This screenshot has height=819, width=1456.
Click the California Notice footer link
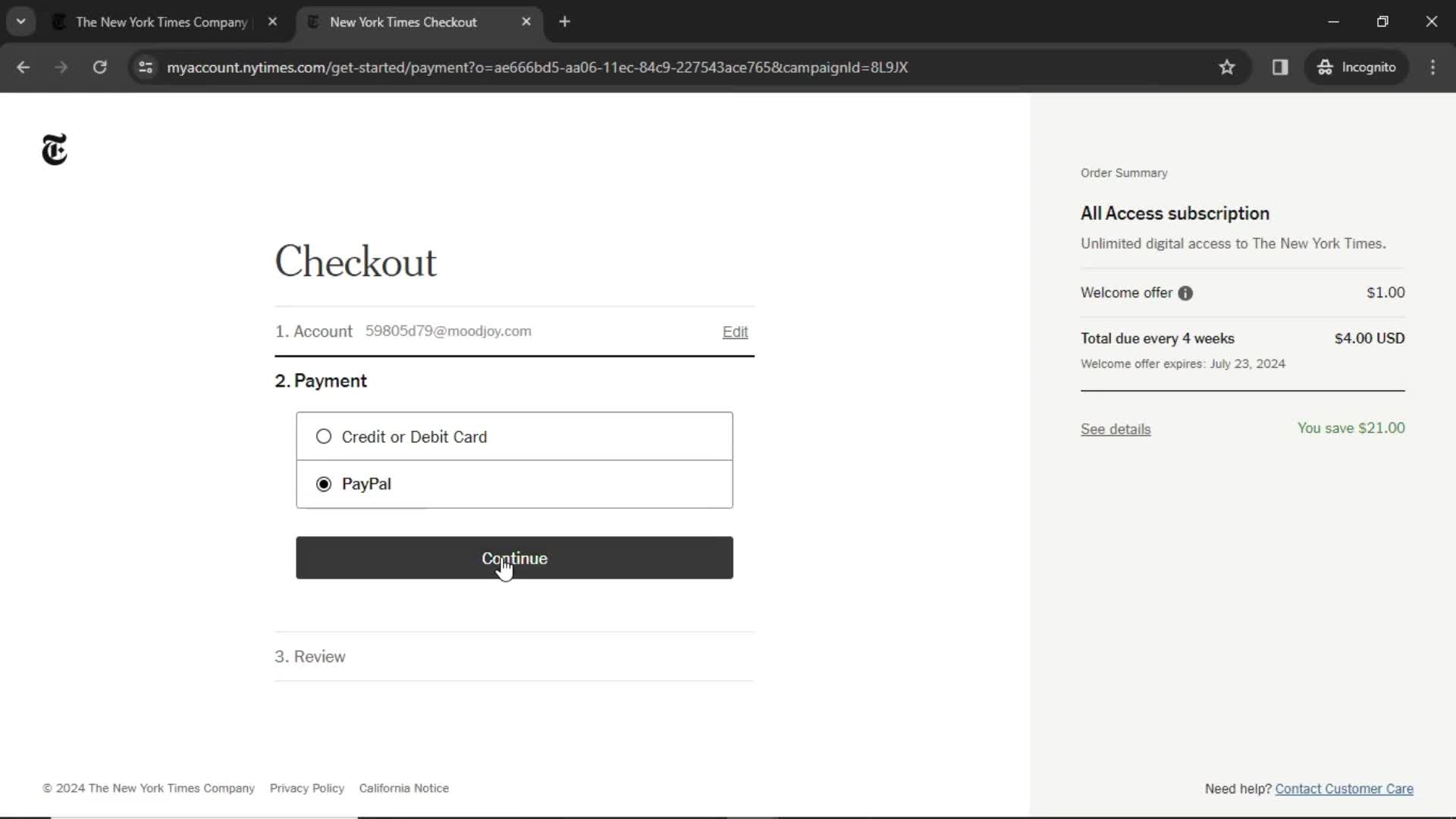(404, 788)
